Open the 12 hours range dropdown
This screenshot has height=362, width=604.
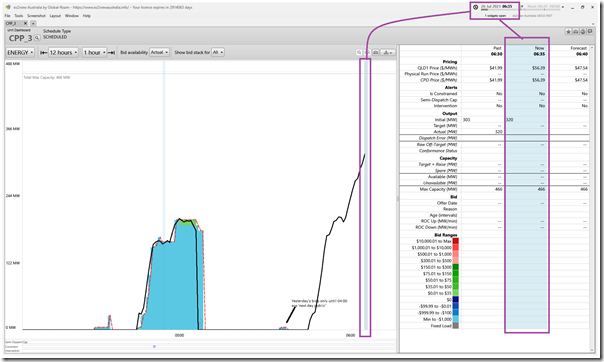(x=64, y=52)
